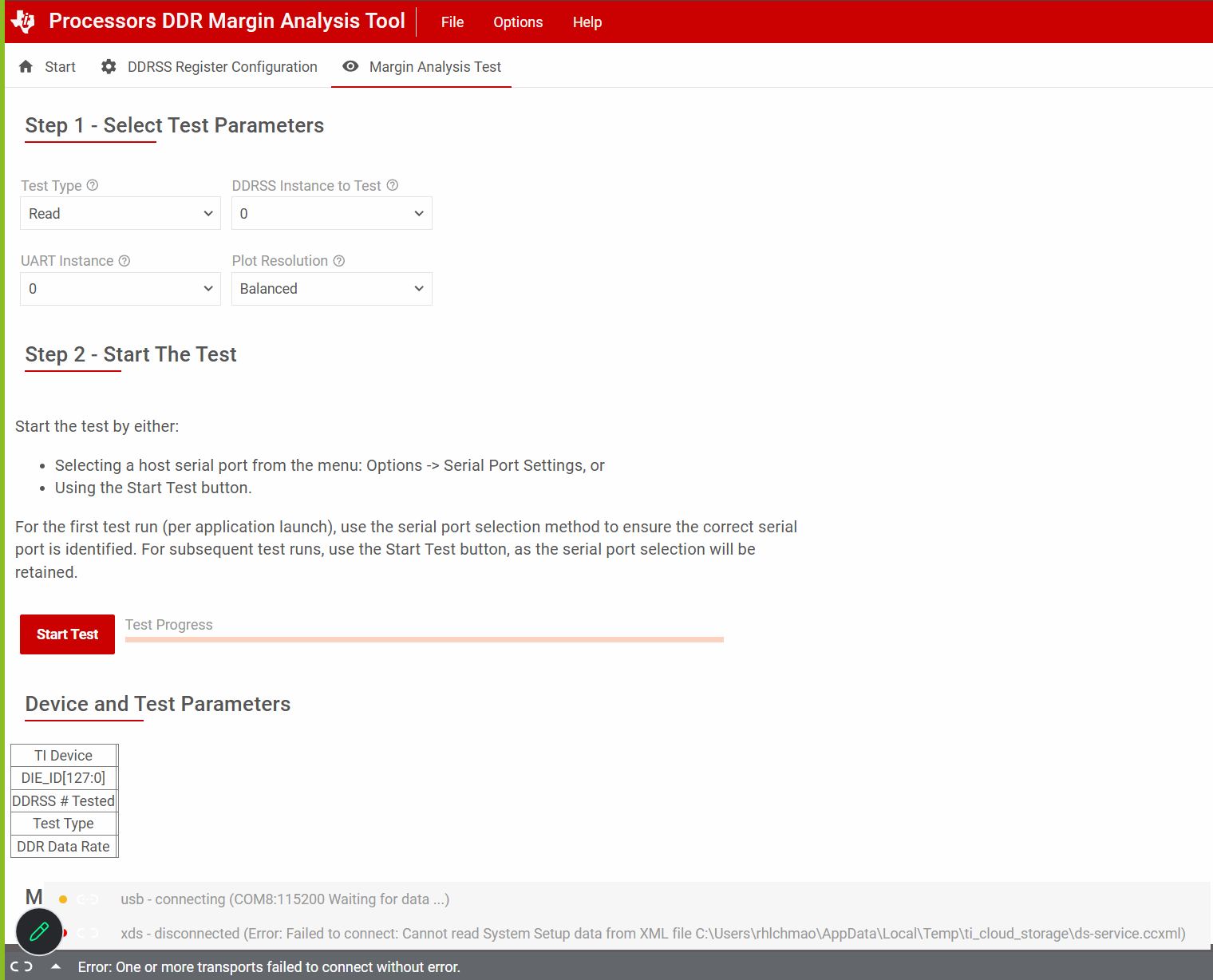This screenshot has width=1213, height=980.
Task: Expand the Plot Resolution dropdown set to Balanced
Action: 332,289
